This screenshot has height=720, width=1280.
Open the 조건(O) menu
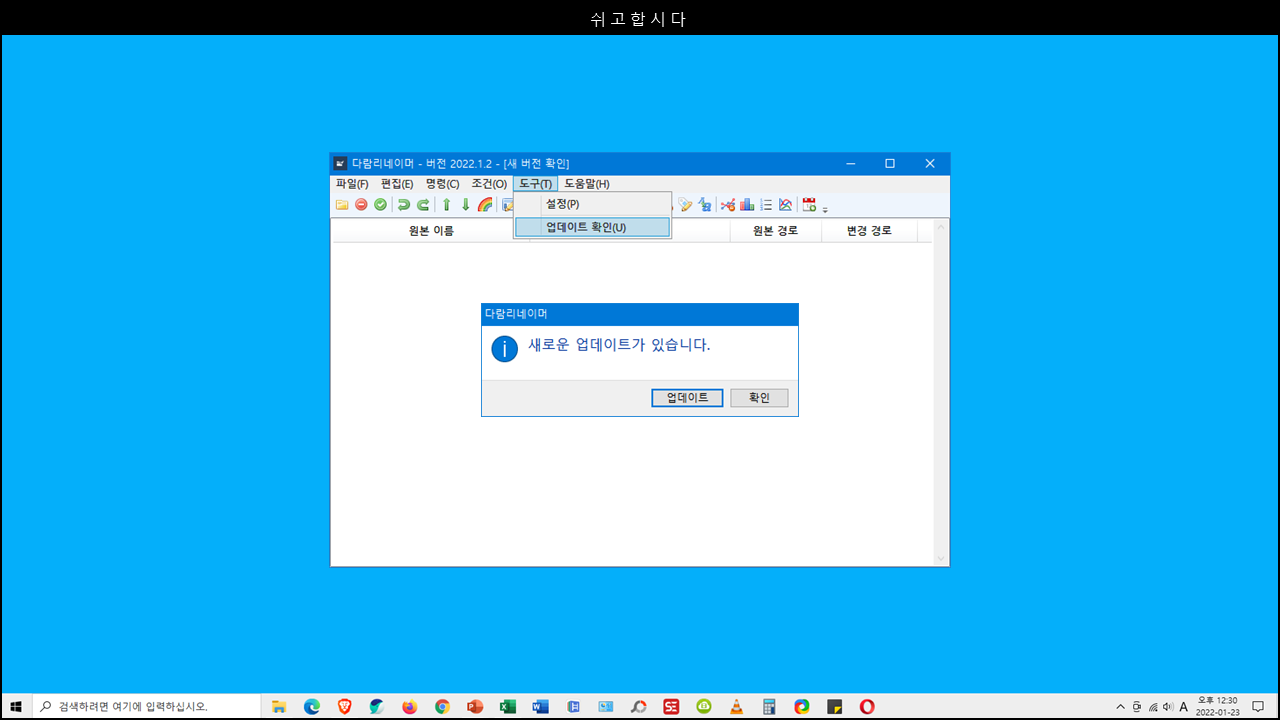(489, 184)
